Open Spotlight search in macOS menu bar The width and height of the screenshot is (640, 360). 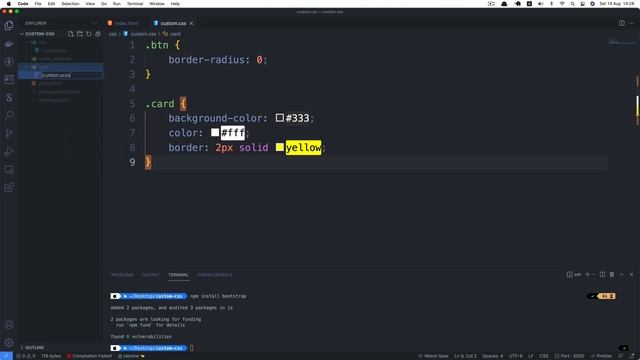point(573,4)
